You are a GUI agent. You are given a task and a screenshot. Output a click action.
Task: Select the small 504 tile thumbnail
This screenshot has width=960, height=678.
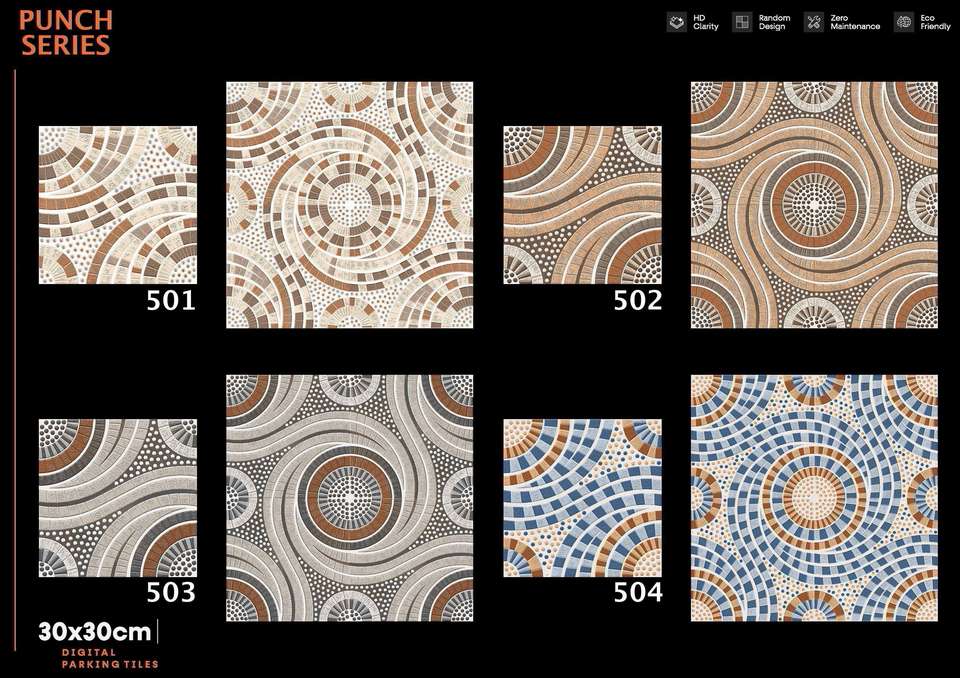point(583,498)
